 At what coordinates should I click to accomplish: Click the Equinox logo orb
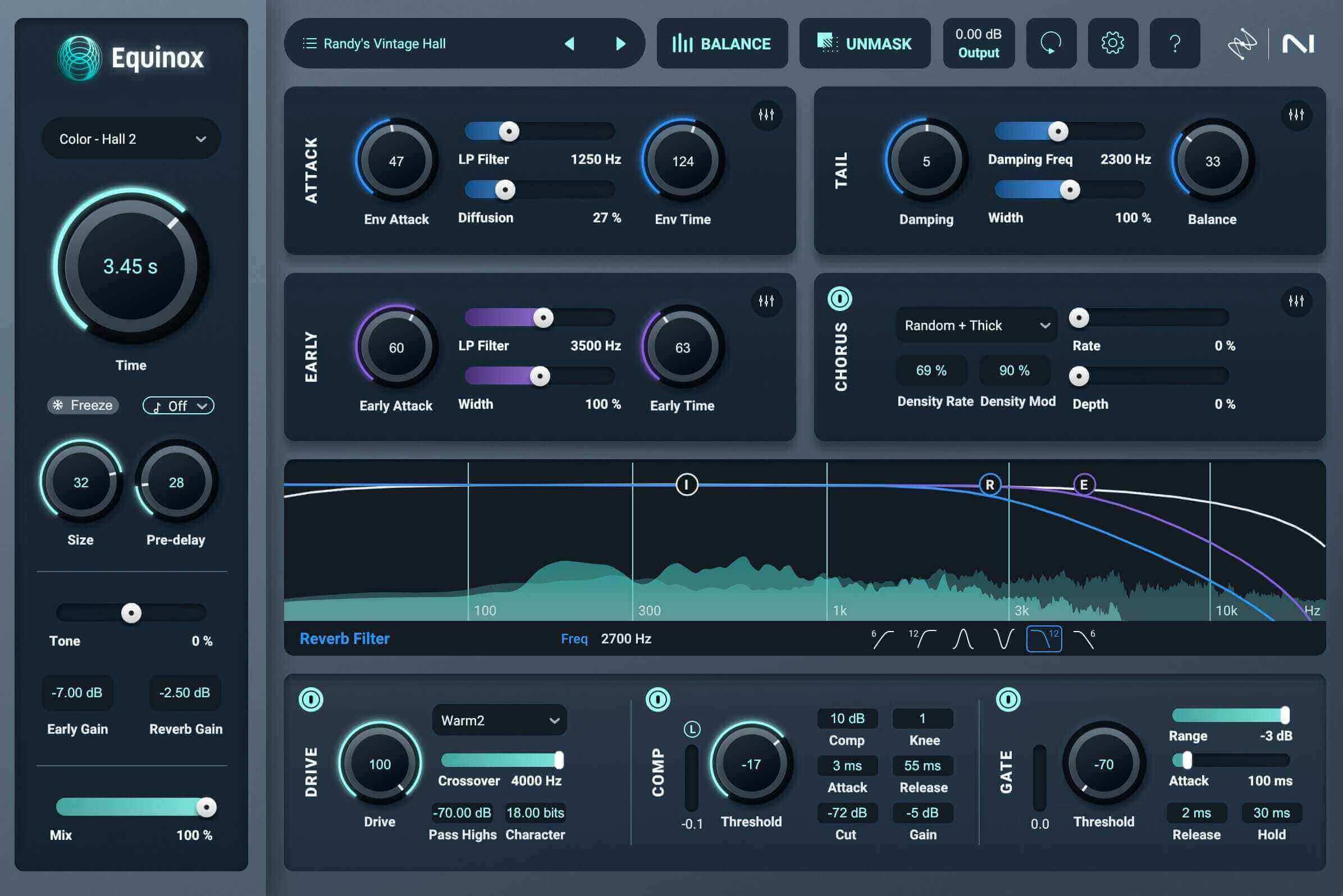tap(79, 58)
